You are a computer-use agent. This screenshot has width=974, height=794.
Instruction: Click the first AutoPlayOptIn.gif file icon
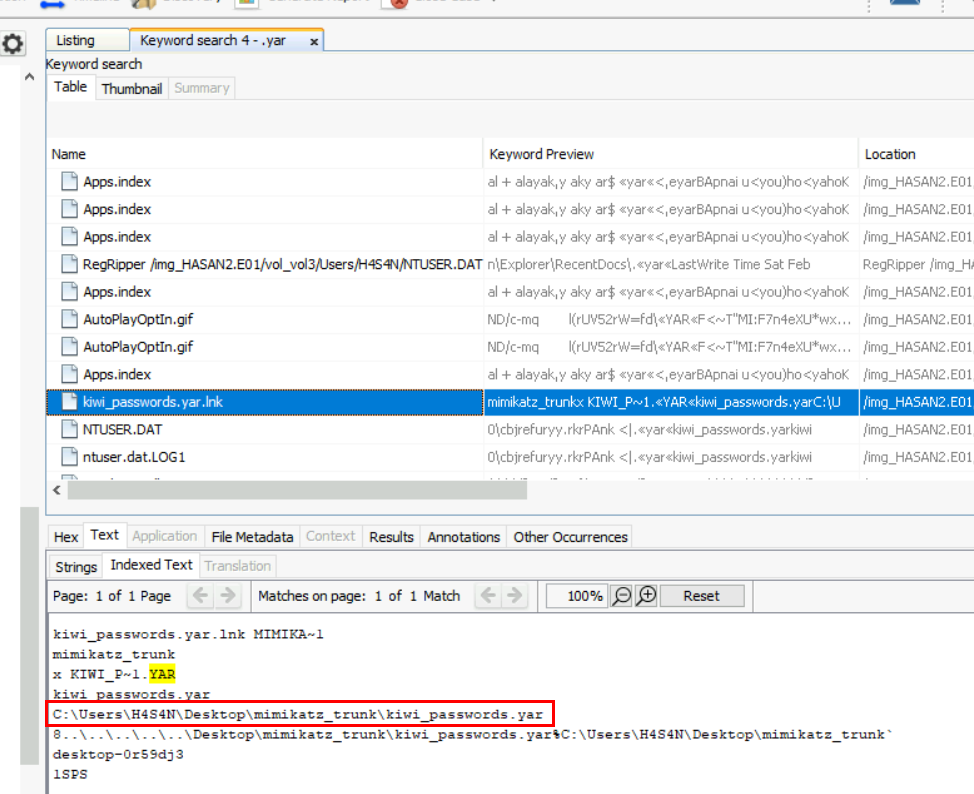[68, 319]
